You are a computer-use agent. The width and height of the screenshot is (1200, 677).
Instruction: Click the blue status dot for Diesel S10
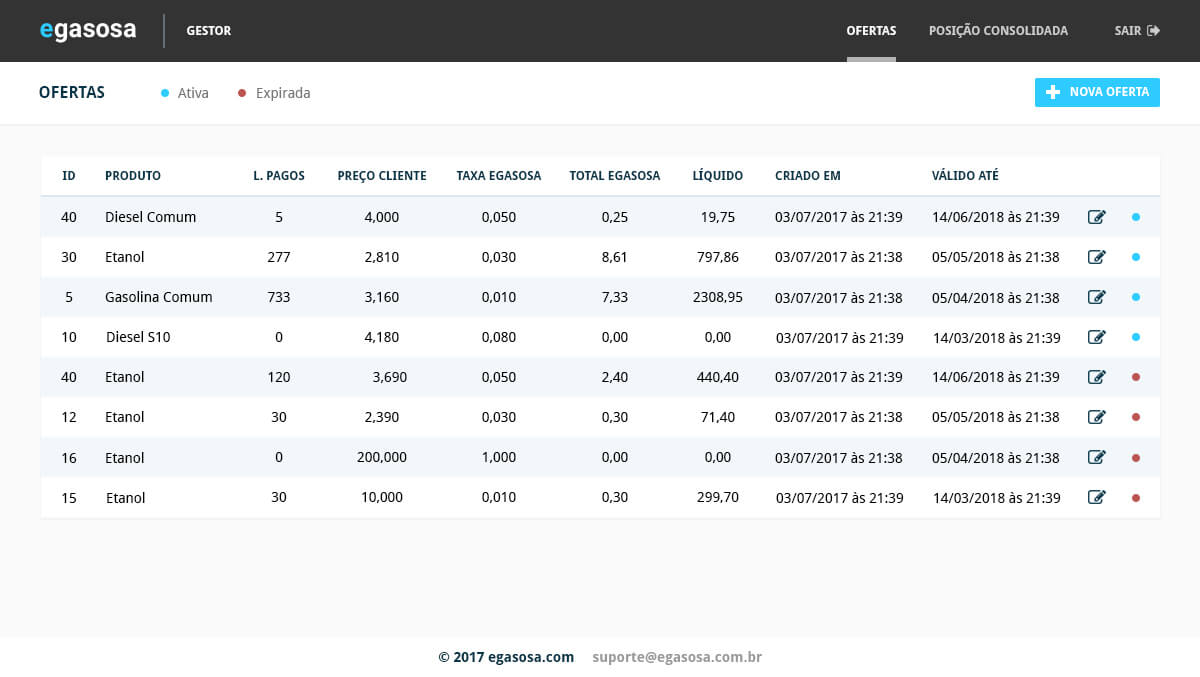[x=1136, y=337]
